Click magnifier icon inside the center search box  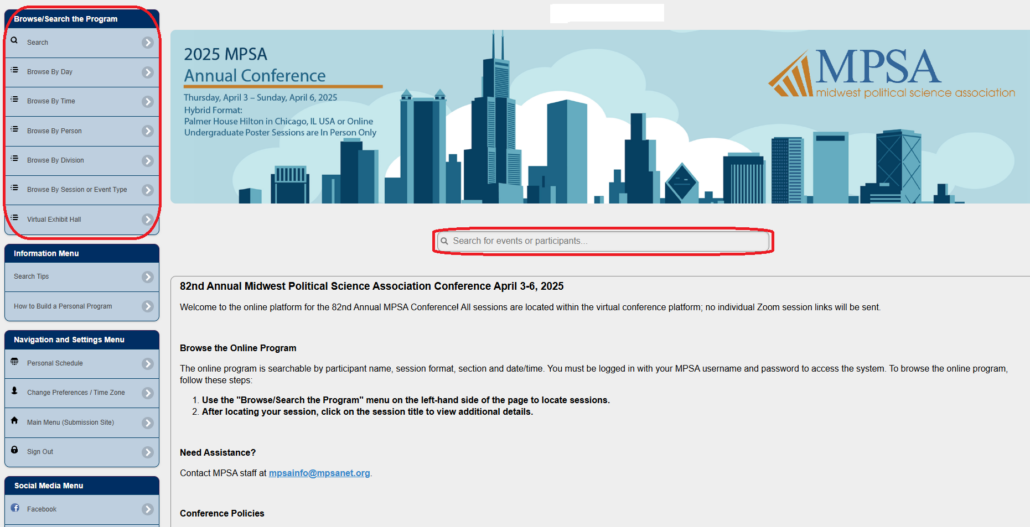pos(445,241)
